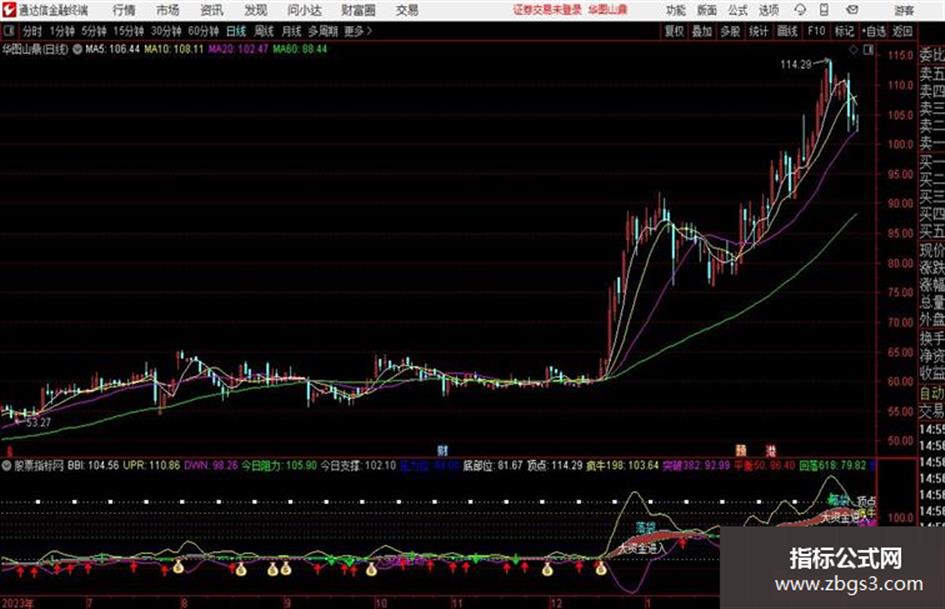
Task: Open the 发现 menu
Action: tap(256, 10)
